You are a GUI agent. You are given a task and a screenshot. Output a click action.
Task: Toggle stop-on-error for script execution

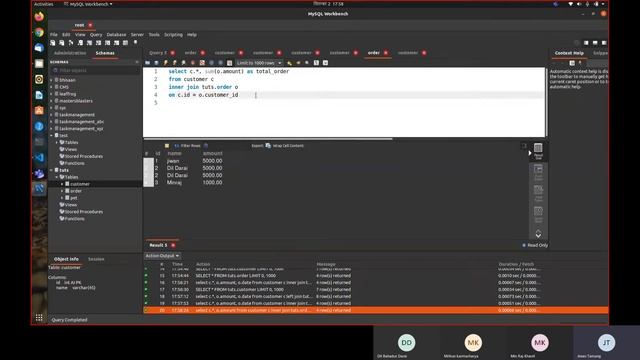tap(202, 63)
